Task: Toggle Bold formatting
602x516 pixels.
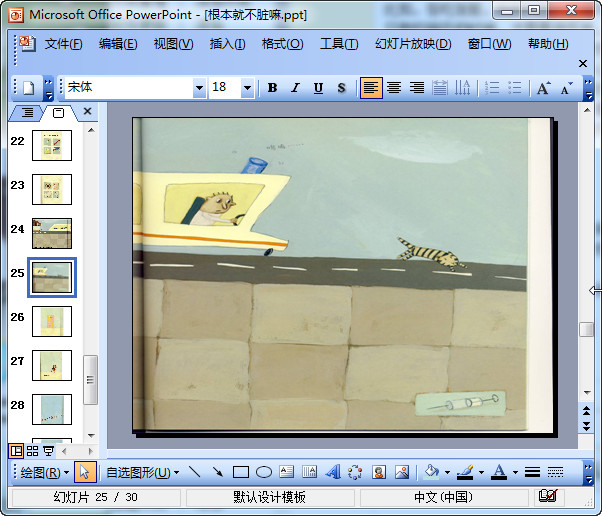Action: [x=272, y=88]
